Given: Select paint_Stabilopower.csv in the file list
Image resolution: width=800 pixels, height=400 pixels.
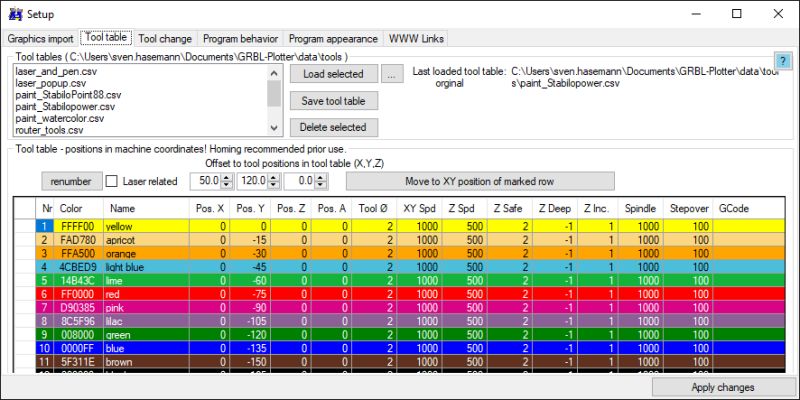Looking at the screenshot, I should click(x=65, y=107).
